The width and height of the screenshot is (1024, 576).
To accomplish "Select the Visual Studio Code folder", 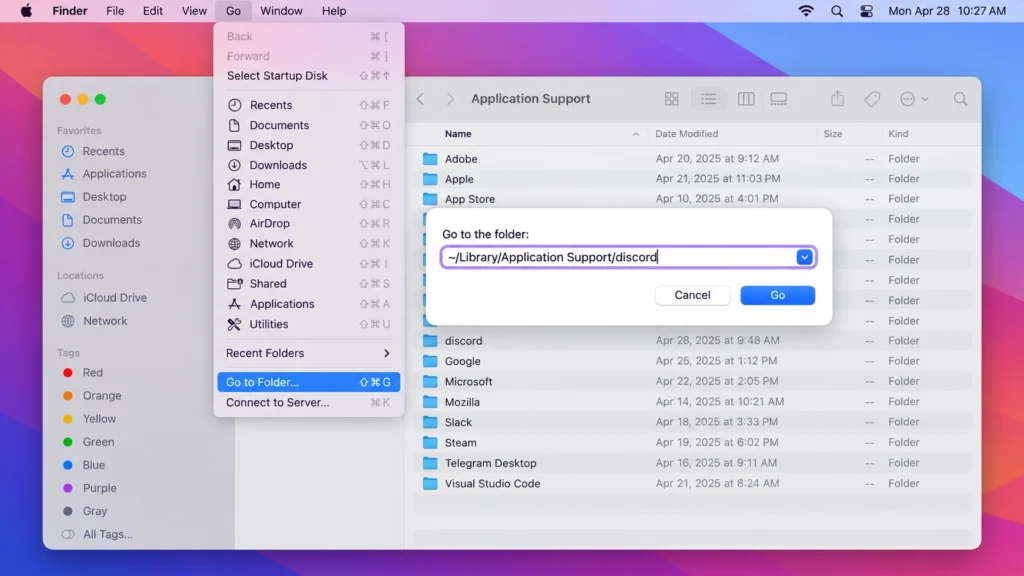I will (x=692, y=484).
